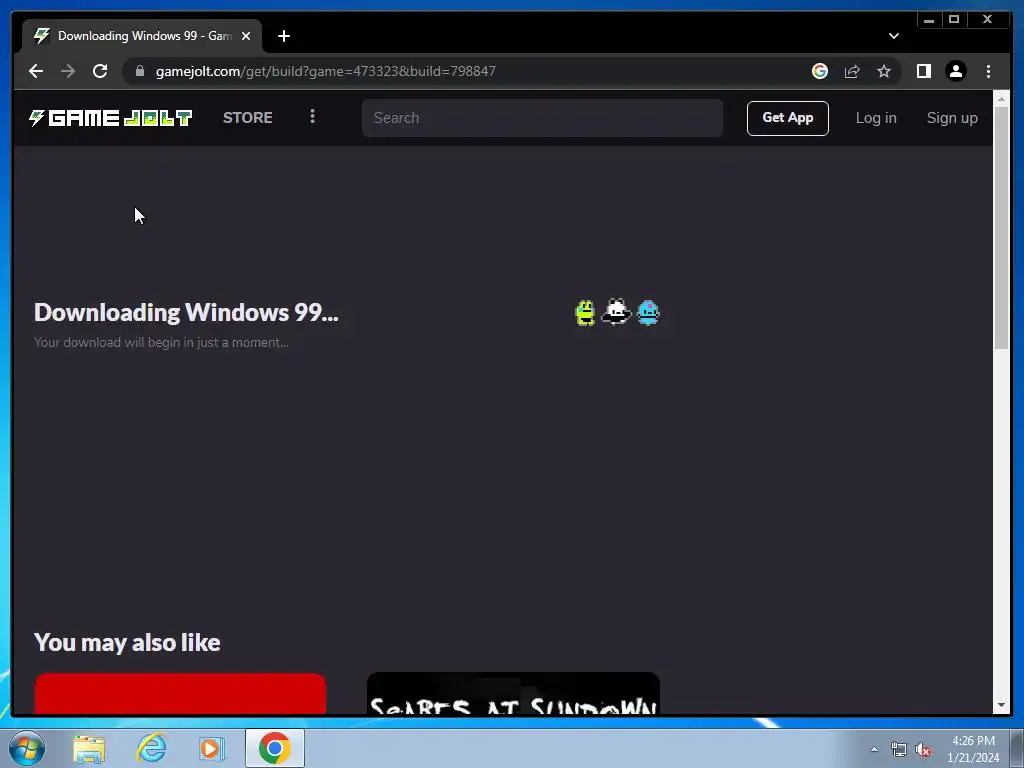This screenshot has height=768, width=1024.
Task: Click the address bar URL
Action: (325, 71)
